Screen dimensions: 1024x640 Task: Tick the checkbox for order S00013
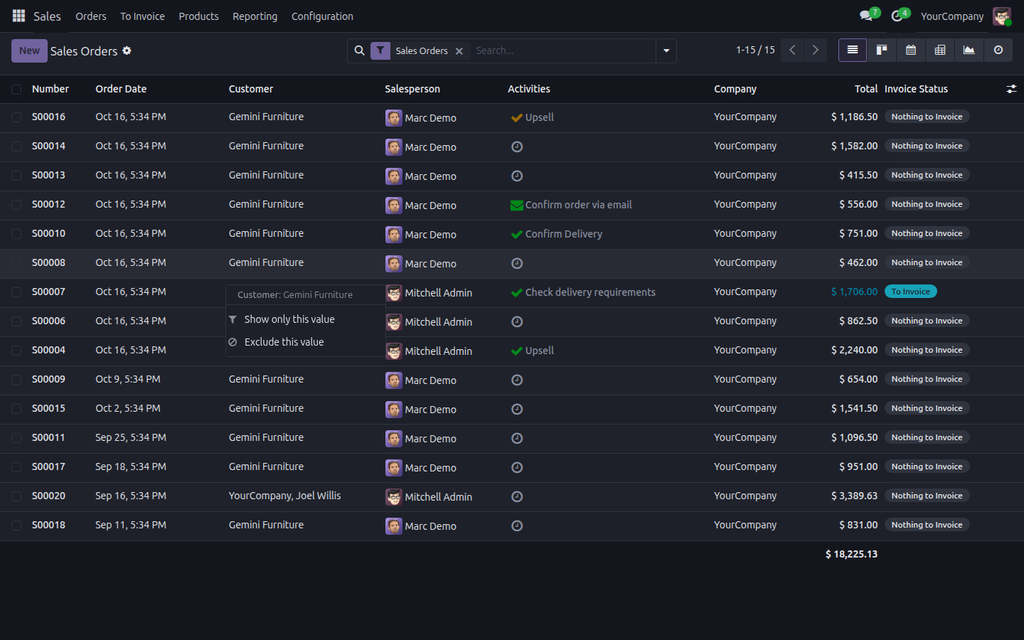[16, 176]
